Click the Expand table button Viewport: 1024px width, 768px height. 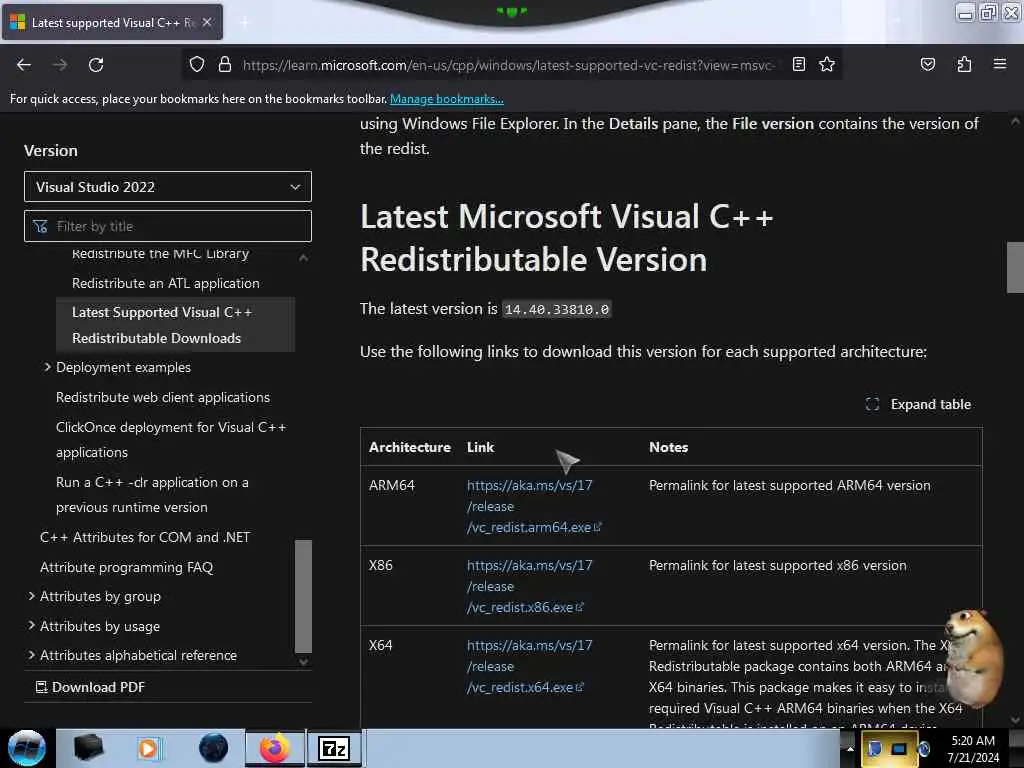[918, 404]
